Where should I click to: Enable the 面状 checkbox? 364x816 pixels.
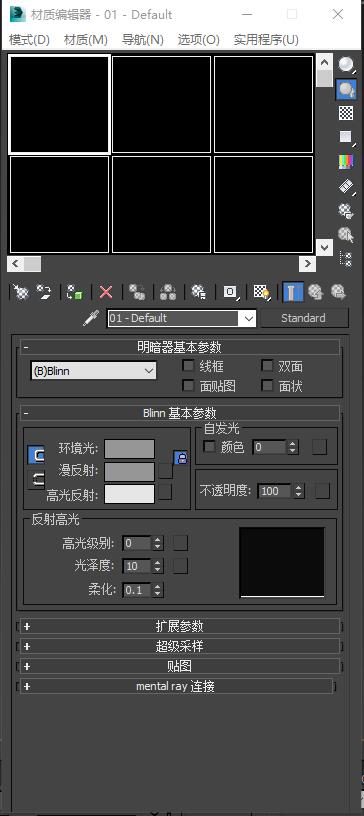coord(267,386)
